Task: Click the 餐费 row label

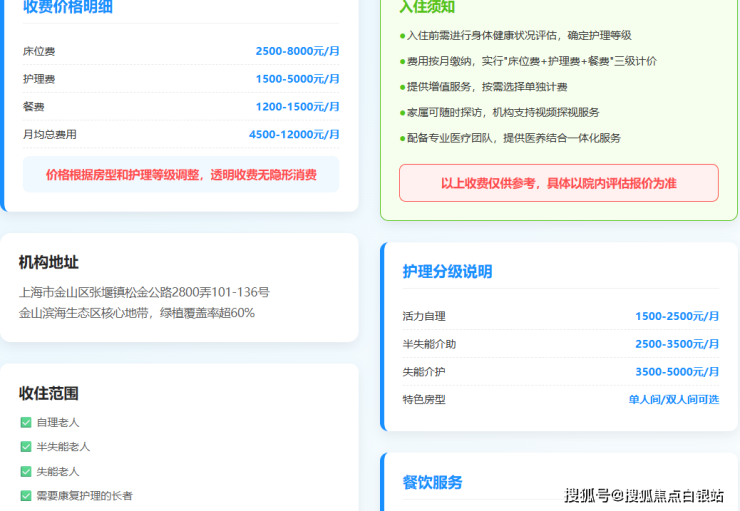Action: pos(34,107)
